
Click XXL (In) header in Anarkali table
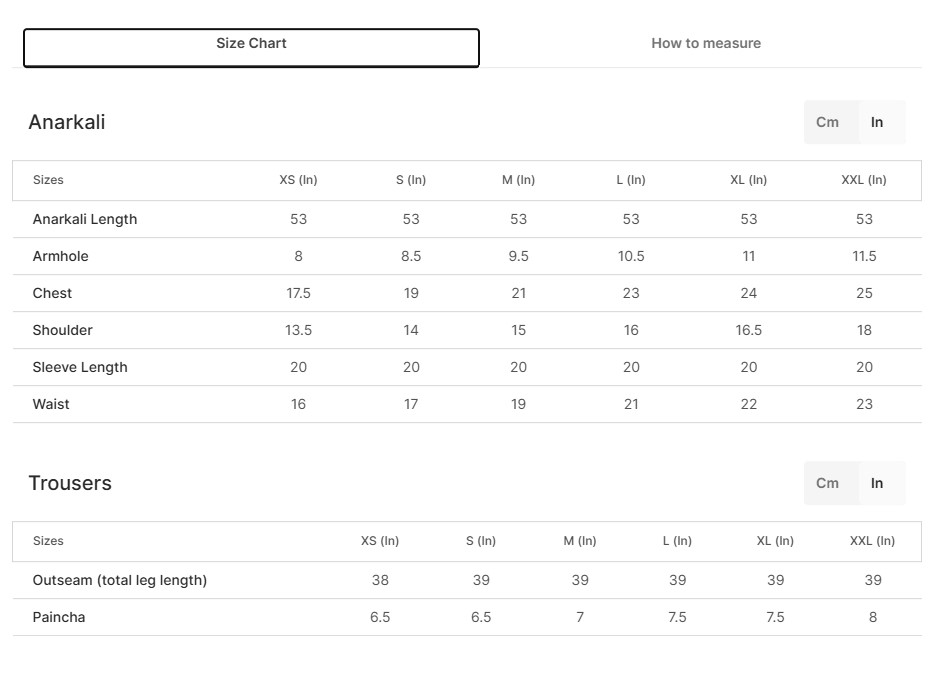point(864,180)
